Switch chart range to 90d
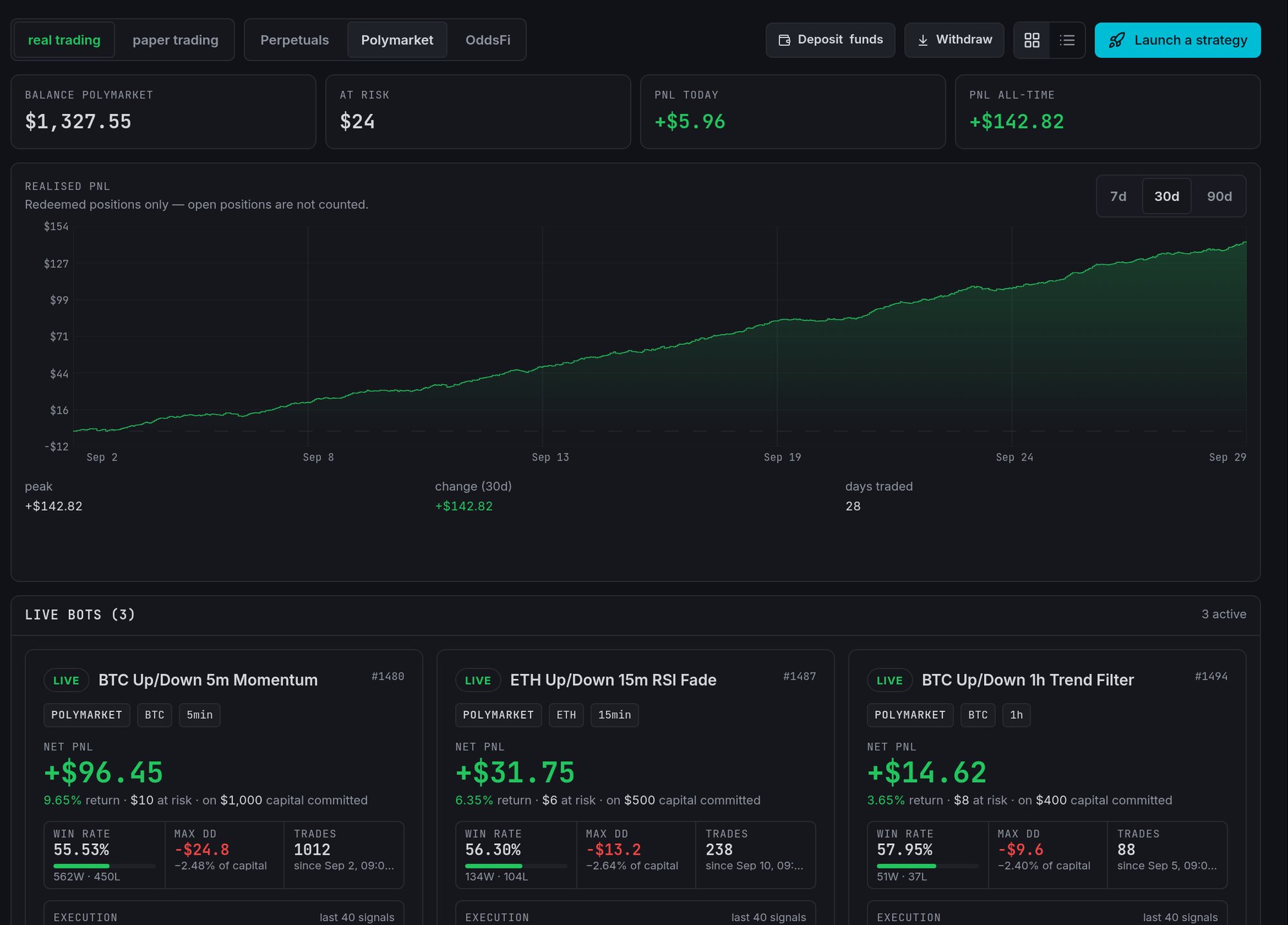 1219,196
